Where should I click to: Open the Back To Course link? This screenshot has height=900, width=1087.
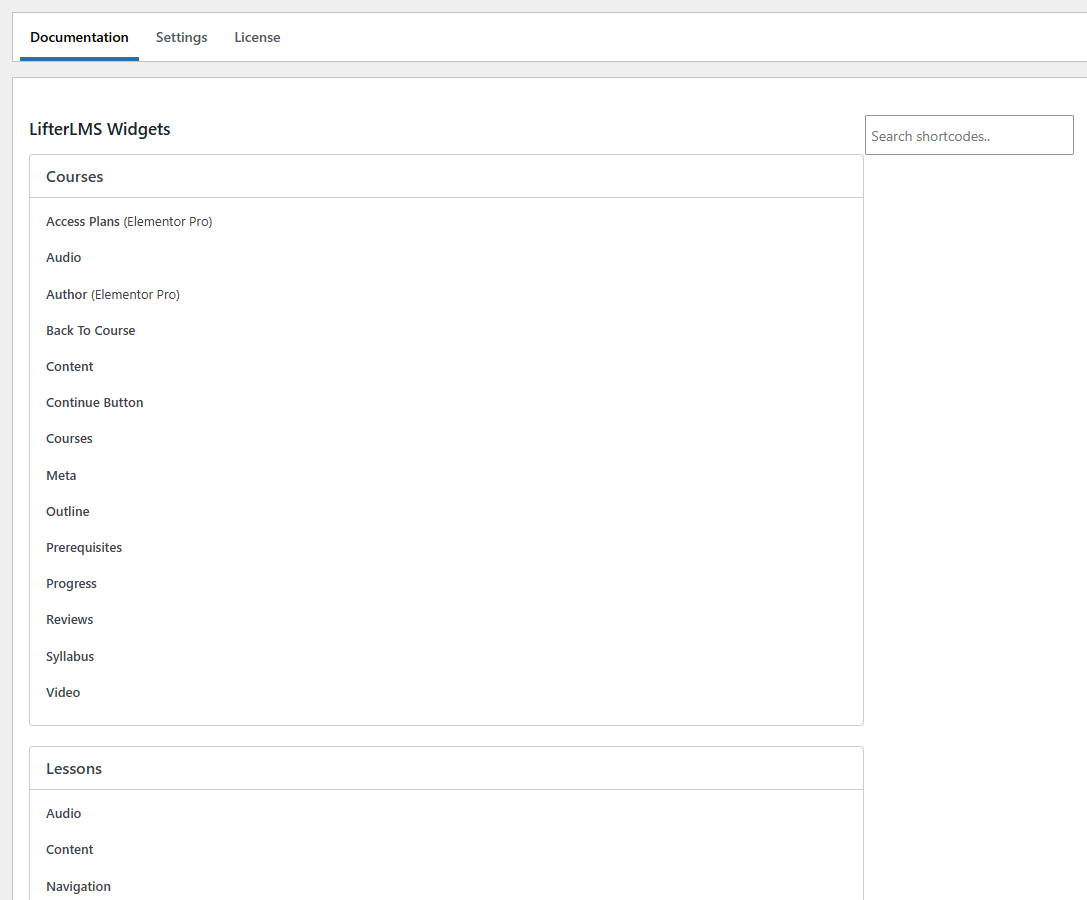tap(91, 331)
